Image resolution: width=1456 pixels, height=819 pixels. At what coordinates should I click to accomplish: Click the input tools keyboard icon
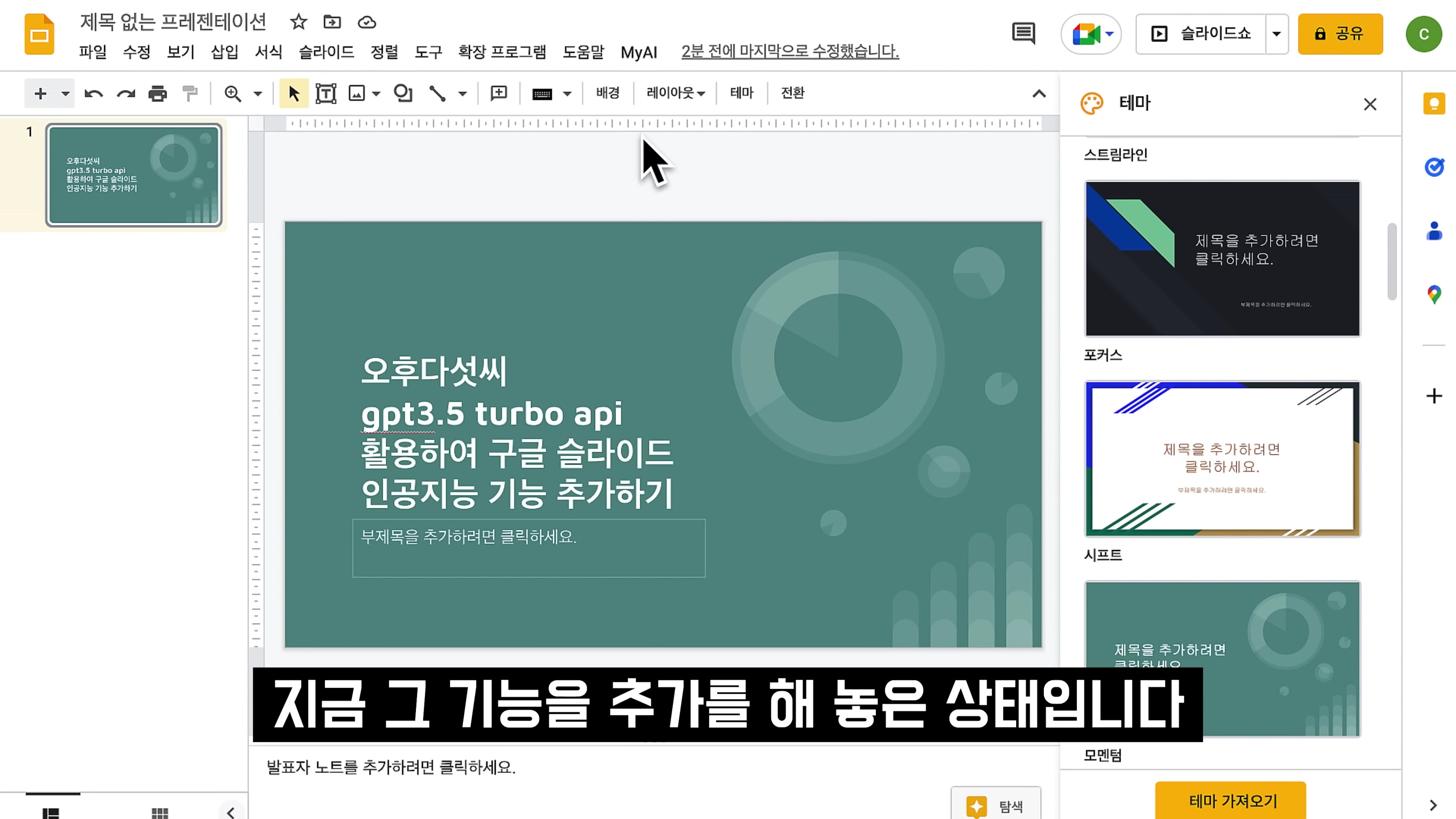pyautogui.click(x=542, y=93)
